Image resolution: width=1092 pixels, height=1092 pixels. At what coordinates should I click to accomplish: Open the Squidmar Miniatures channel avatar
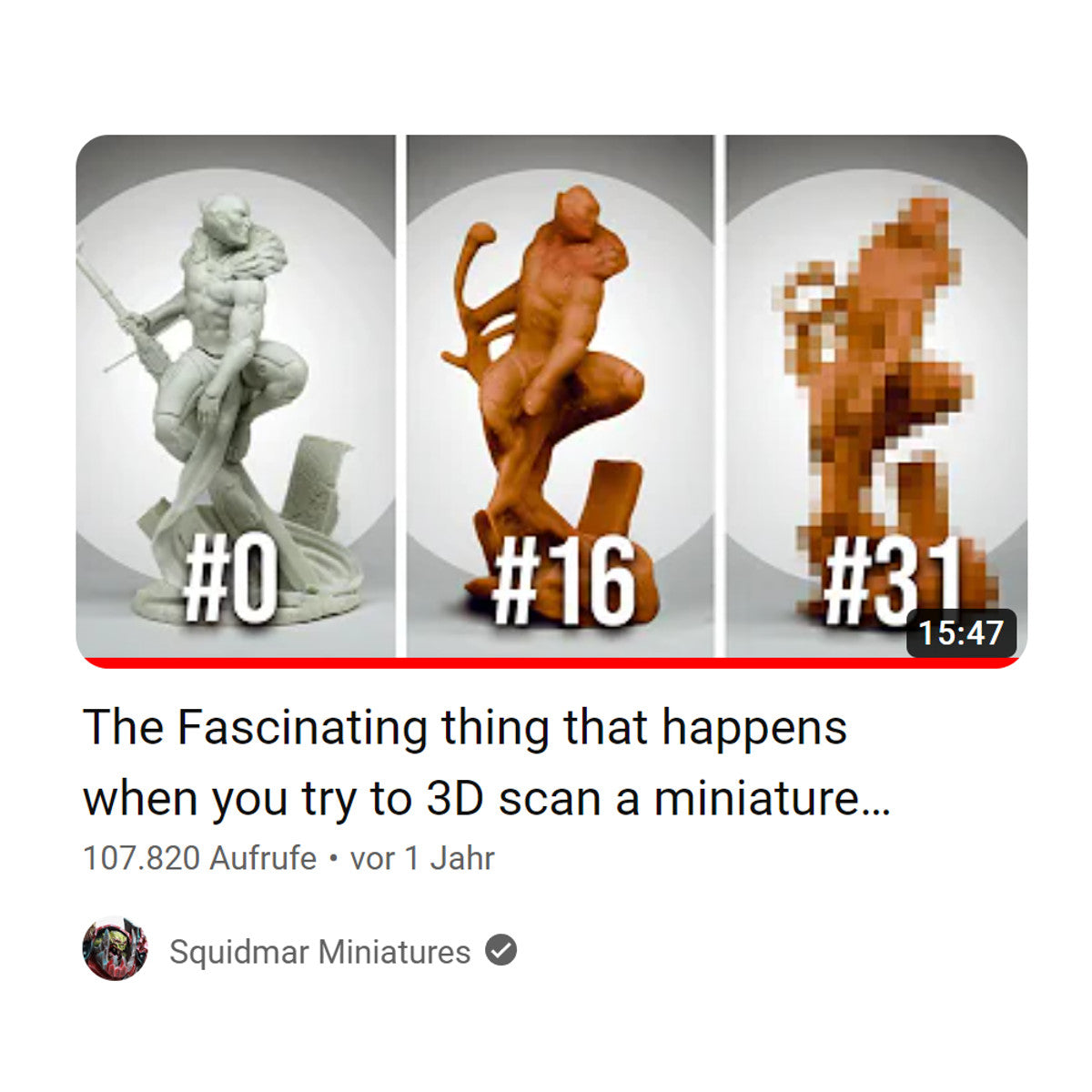tap(115, 949)
